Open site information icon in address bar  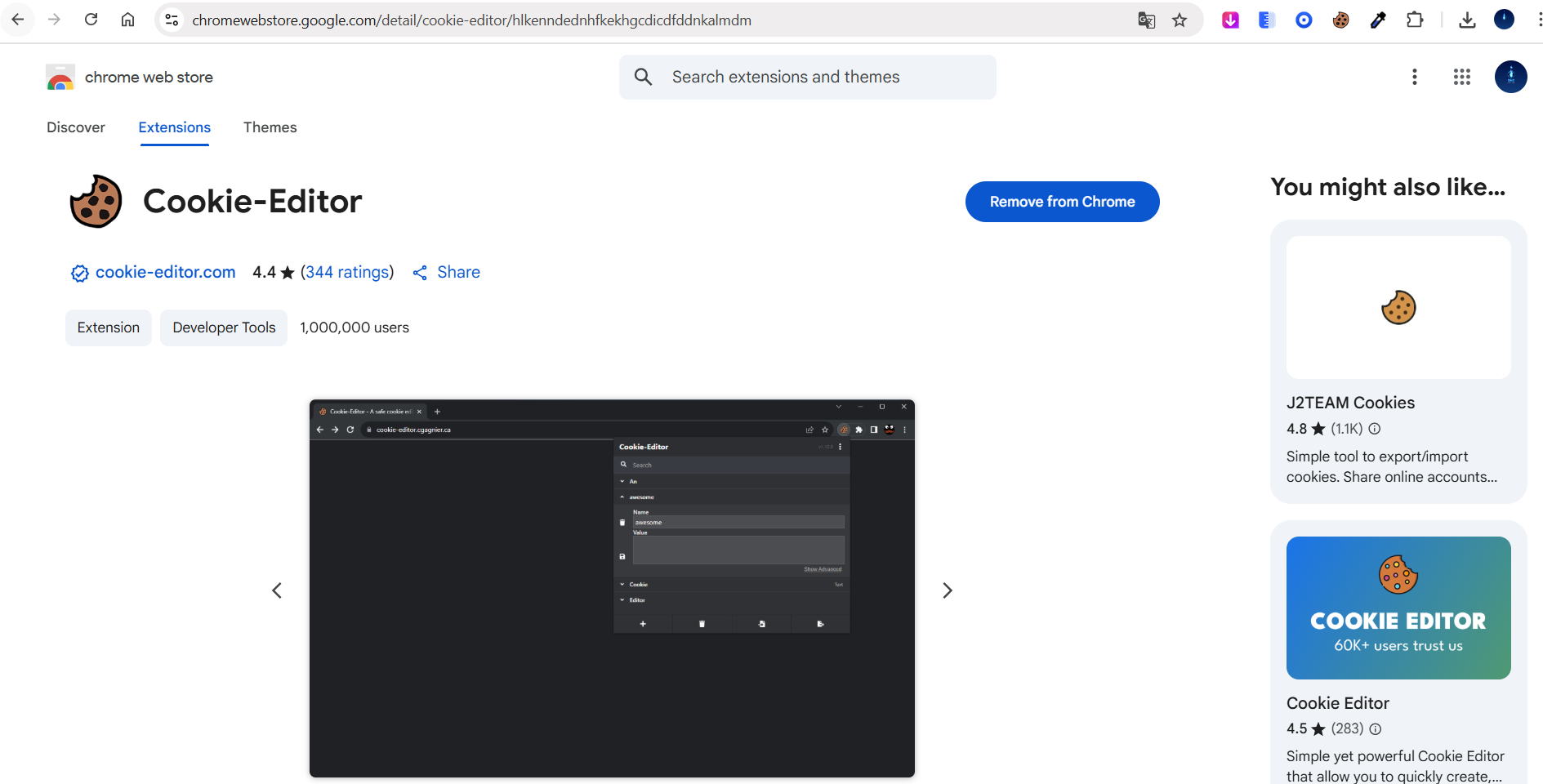(172, 20)
